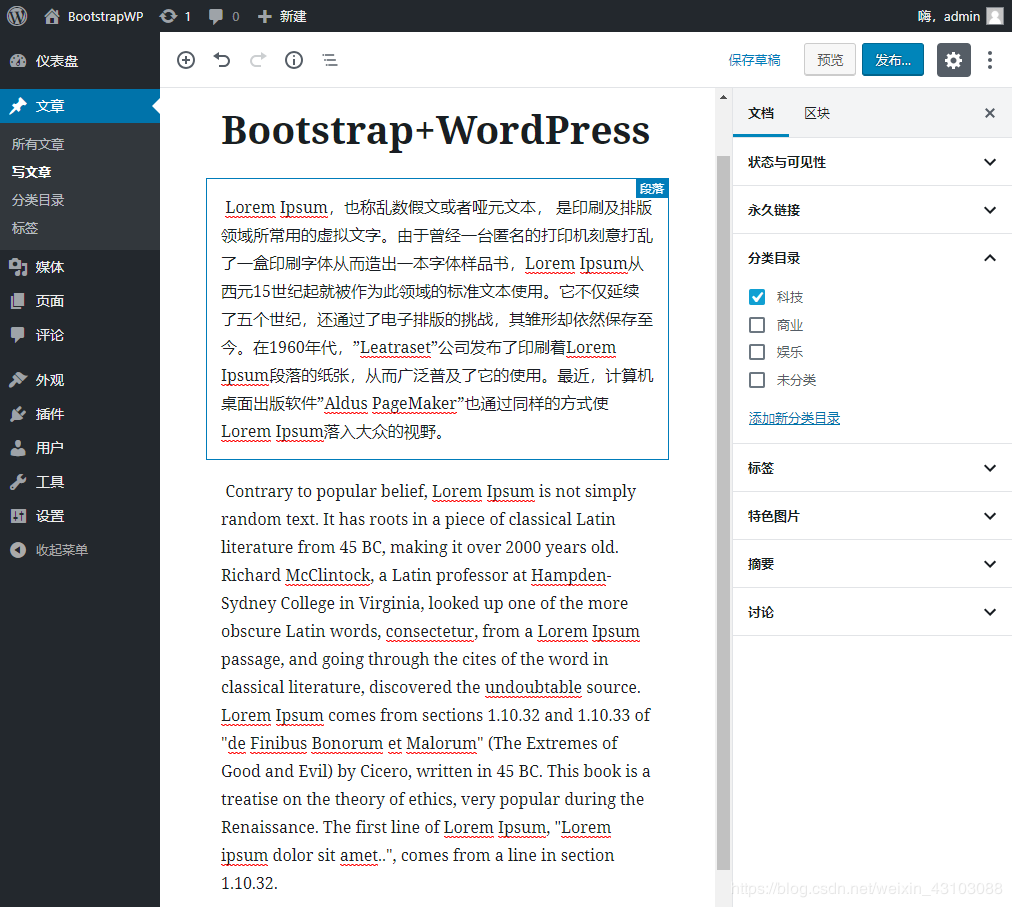This screenshot has width=1012, height=907.
Task: Click the scrollbar up arrow in editor
Action: point(723,97)
